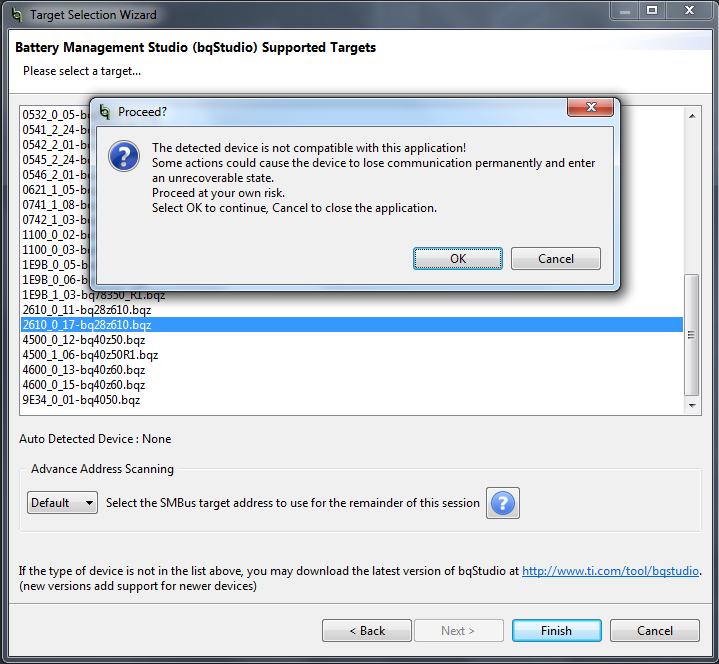Select 2610_0_17-bq28z610.bqz row
The height and width of the screenshot is (664, 719).
tap(352, 325)
